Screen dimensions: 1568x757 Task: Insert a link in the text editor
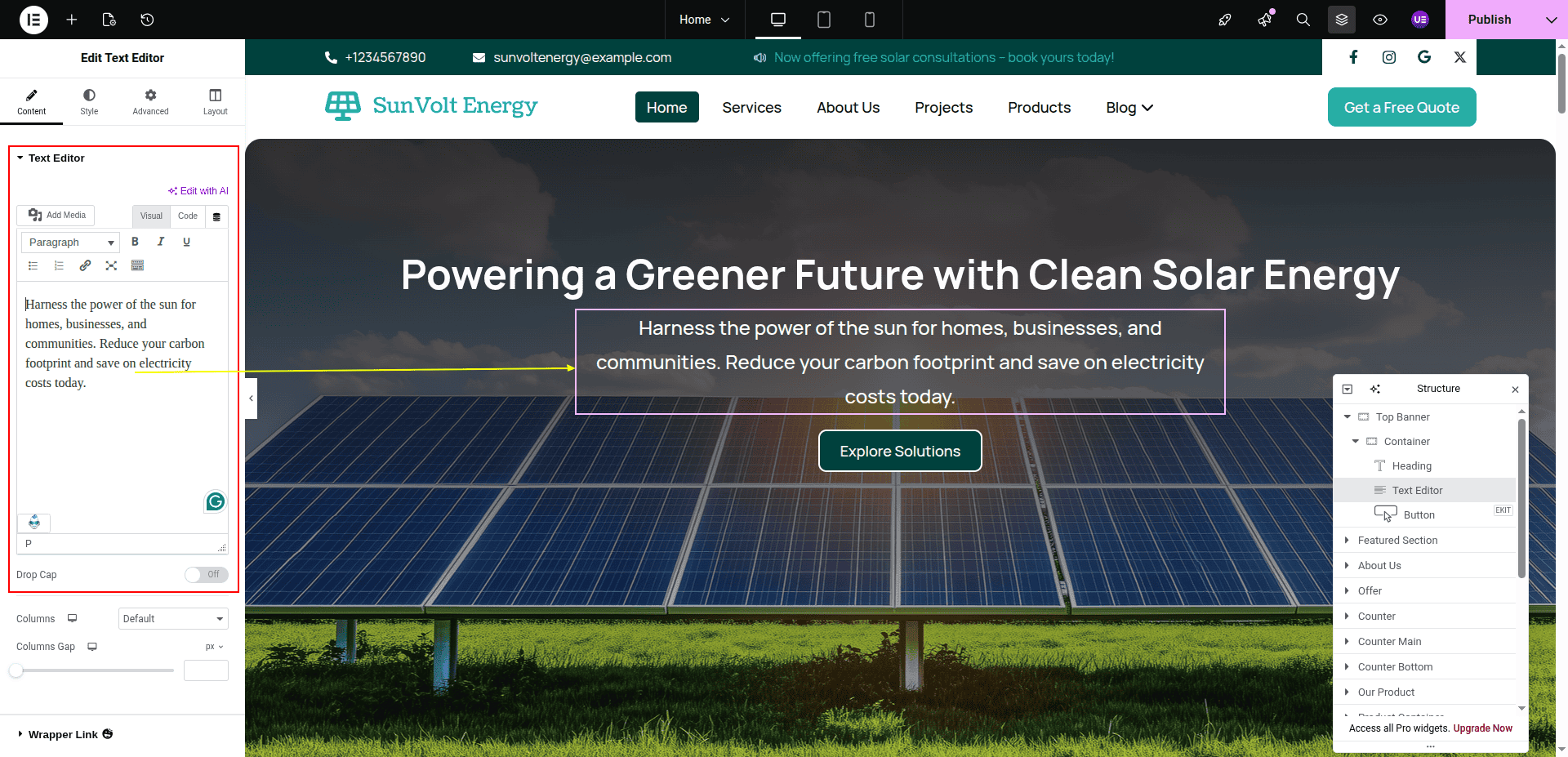(x=85, y=265)
